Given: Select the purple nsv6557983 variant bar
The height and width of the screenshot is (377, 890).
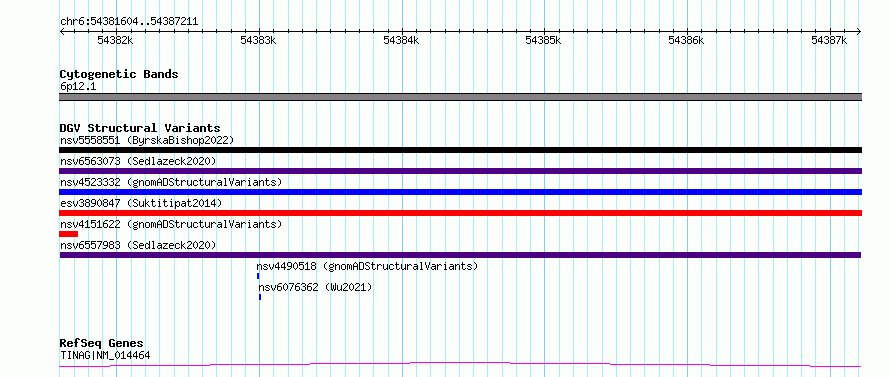Looking at the screenshot, I should 460,255.
